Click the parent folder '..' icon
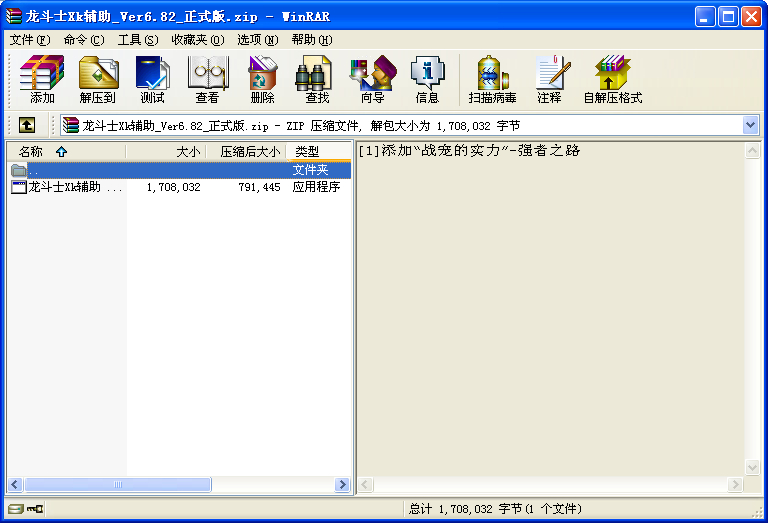 pos(19,170)
